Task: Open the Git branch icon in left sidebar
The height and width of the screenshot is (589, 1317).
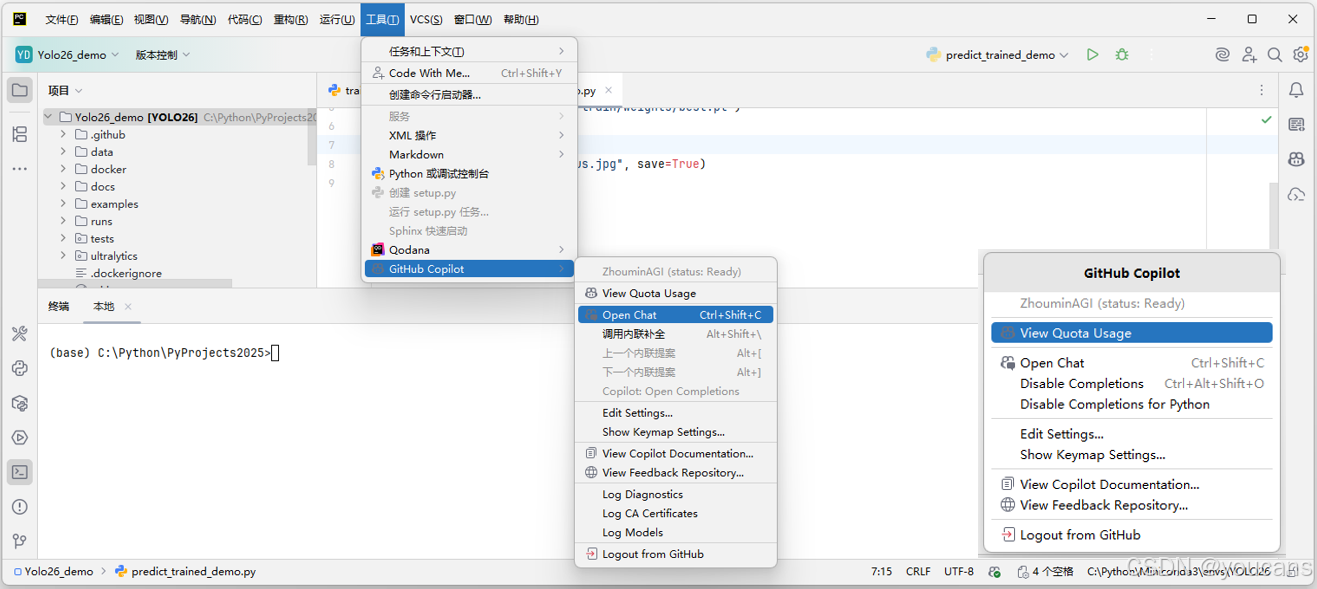Action: coord(19,541)
